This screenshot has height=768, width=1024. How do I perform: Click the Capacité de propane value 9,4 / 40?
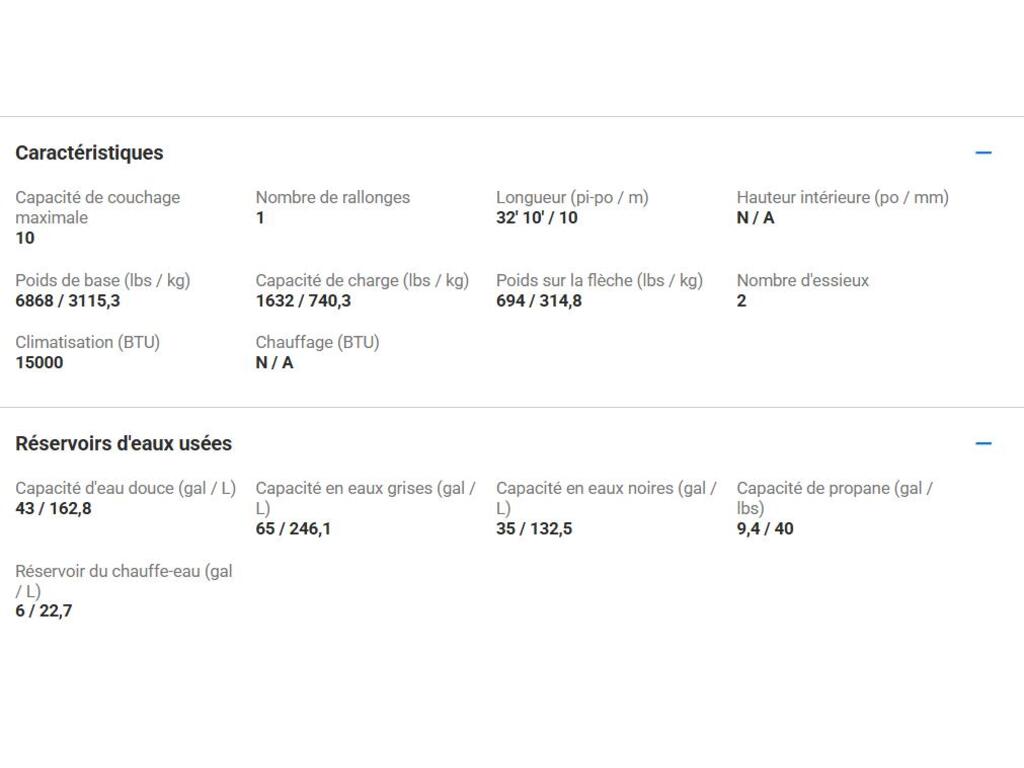765,529
